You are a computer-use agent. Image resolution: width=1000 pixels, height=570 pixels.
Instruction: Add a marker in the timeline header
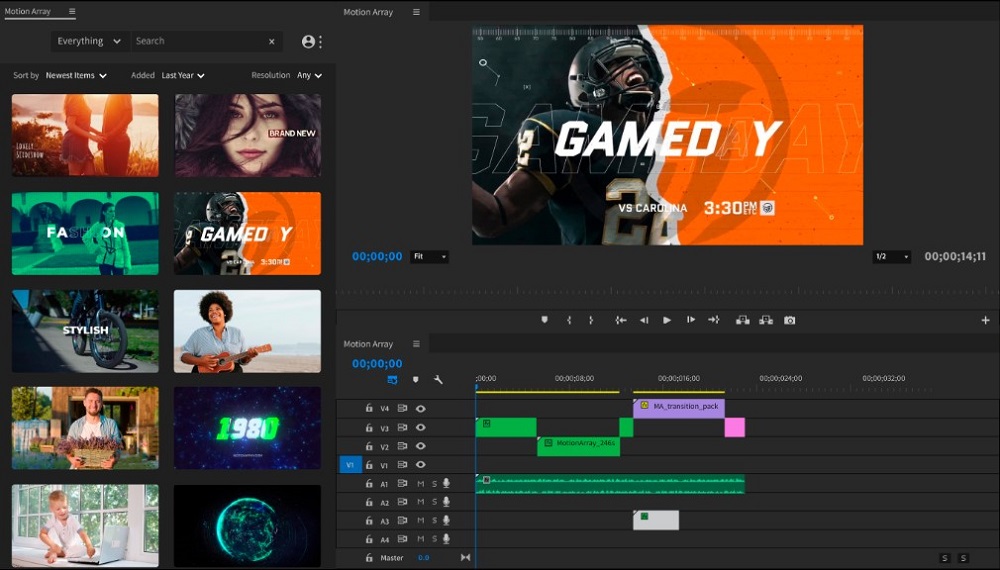[x=416, y=379]
